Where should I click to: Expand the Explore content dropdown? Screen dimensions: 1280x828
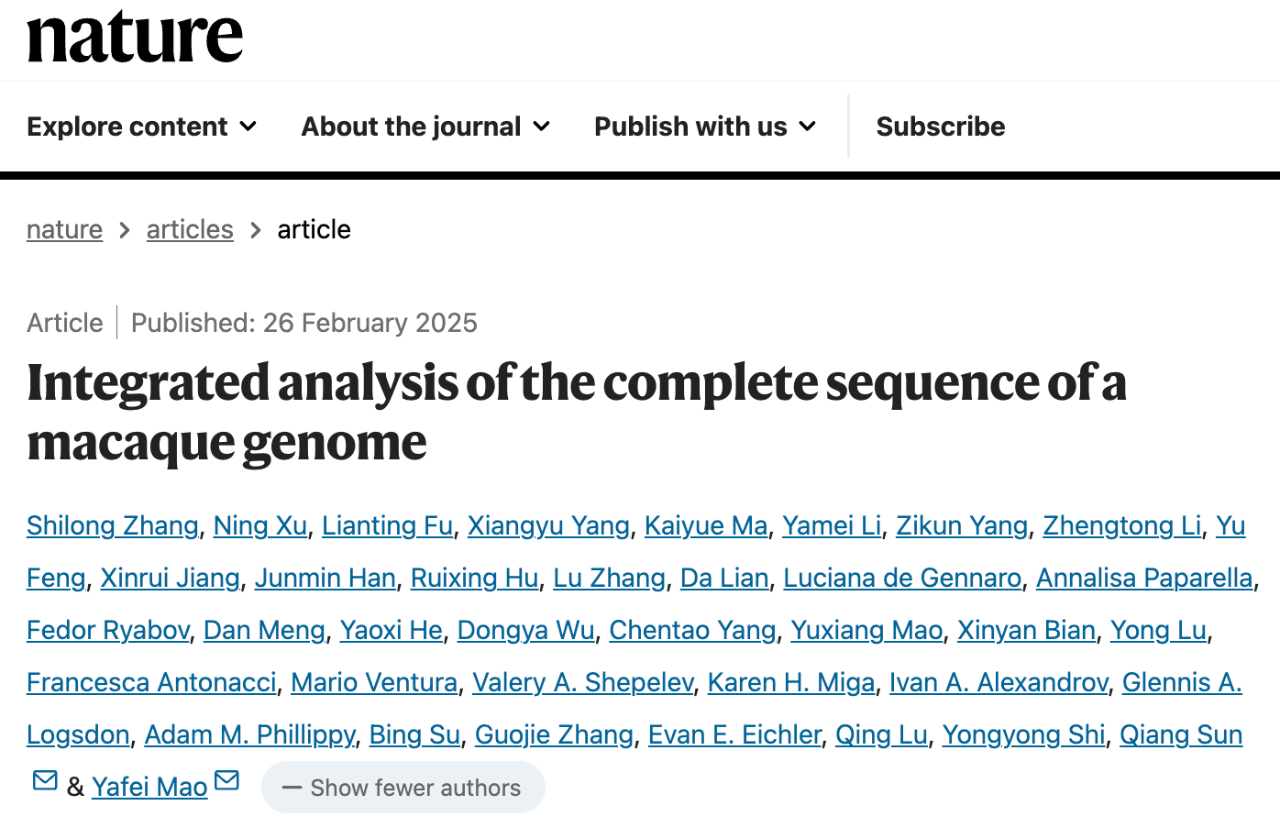(x=142, y=127)
